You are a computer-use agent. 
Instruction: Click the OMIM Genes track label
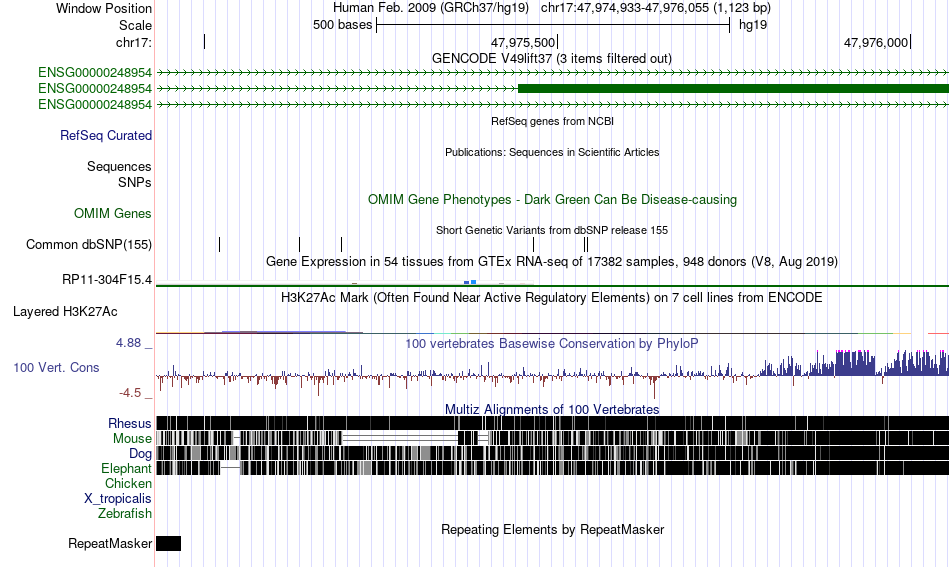(x=113, y=214)
